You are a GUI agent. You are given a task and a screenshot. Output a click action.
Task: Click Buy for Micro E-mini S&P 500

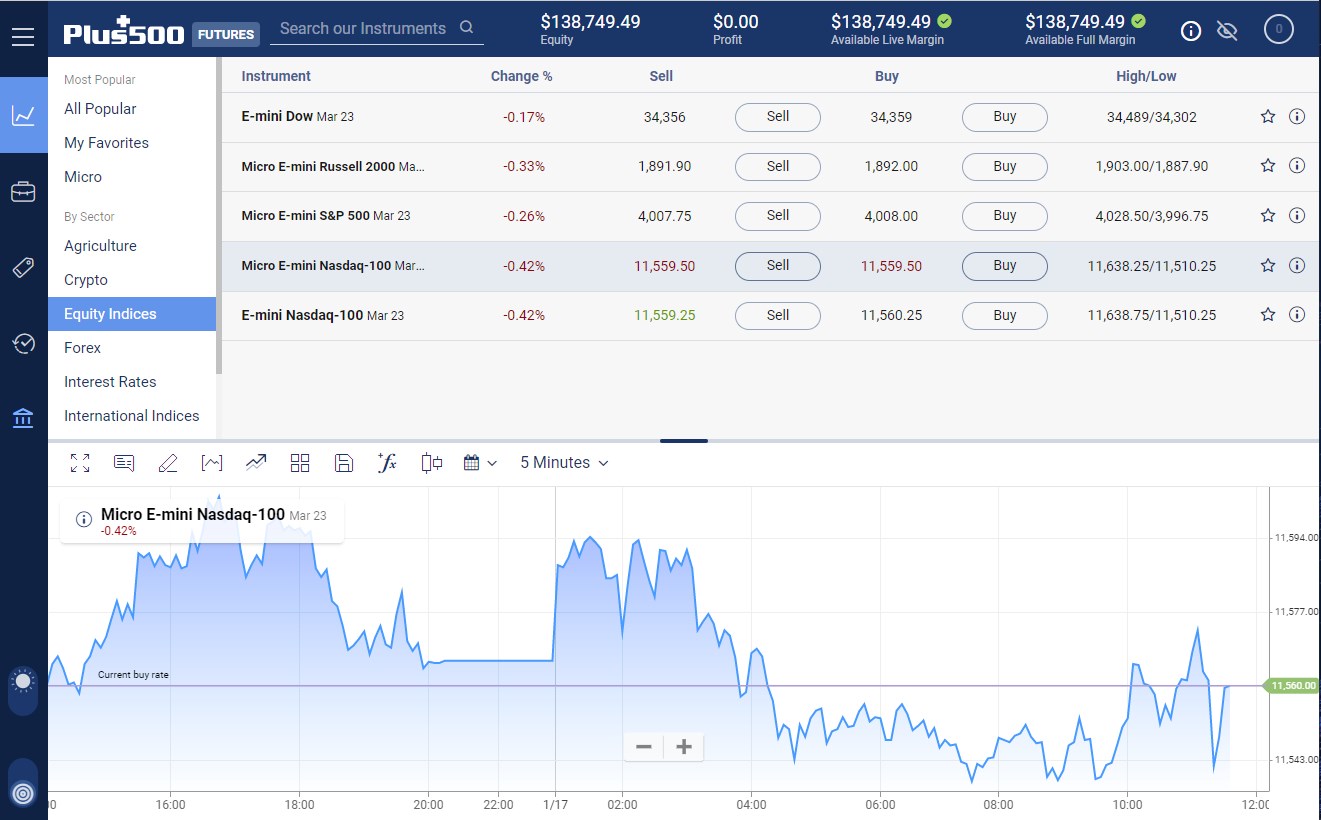click(1004, 216)
